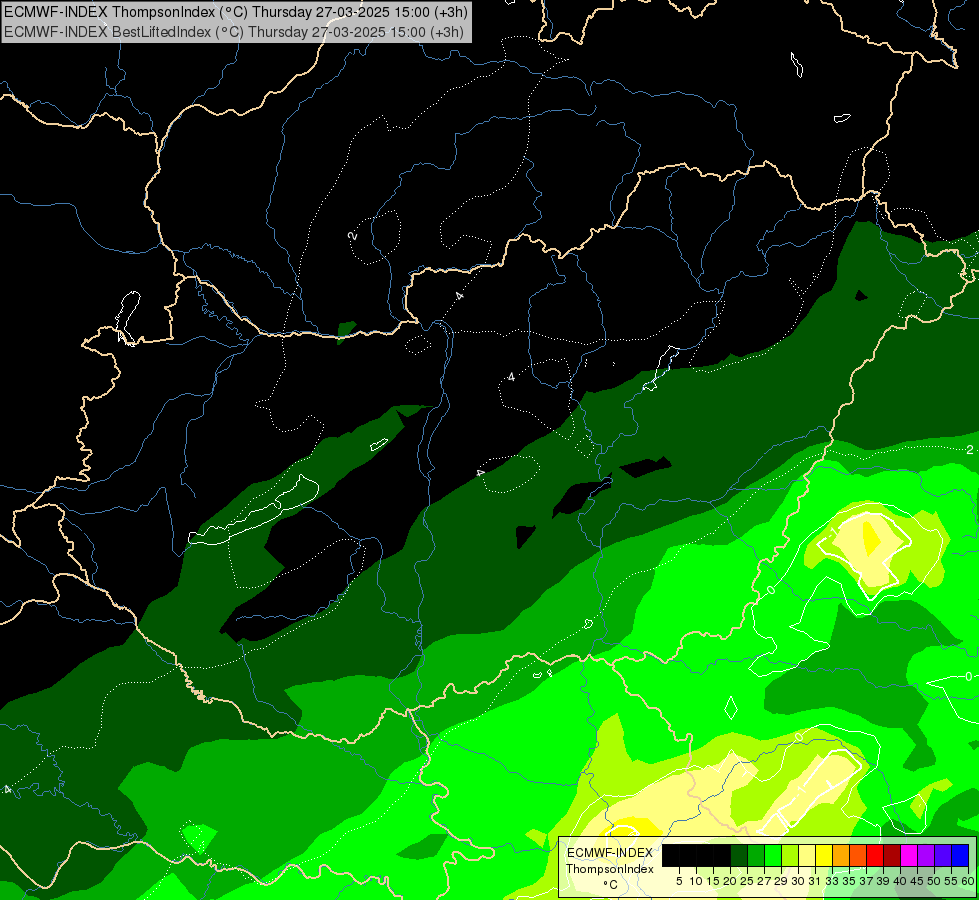Click the legend value label 40
Screen dimensions: 979x900
(900, 881)
